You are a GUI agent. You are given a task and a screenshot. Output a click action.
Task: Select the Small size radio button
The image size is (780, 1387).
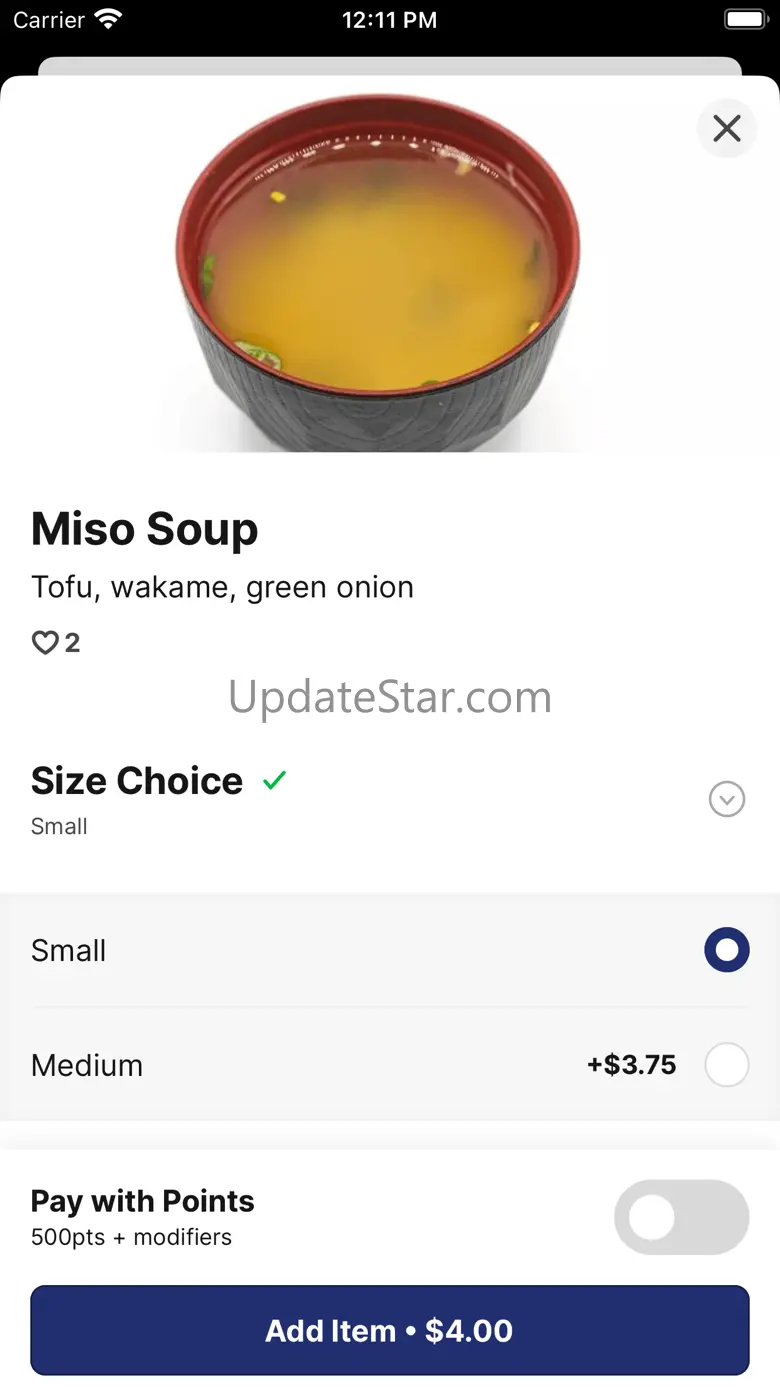point(727,950)
